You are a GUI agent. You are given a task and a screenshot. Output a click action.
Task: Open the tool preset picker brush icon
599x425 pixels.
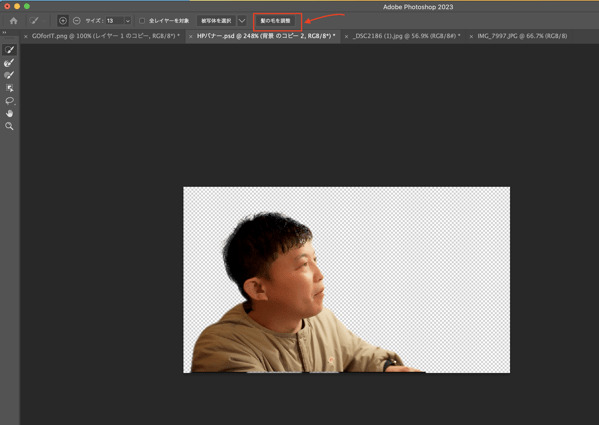click(x=34, y=21)
